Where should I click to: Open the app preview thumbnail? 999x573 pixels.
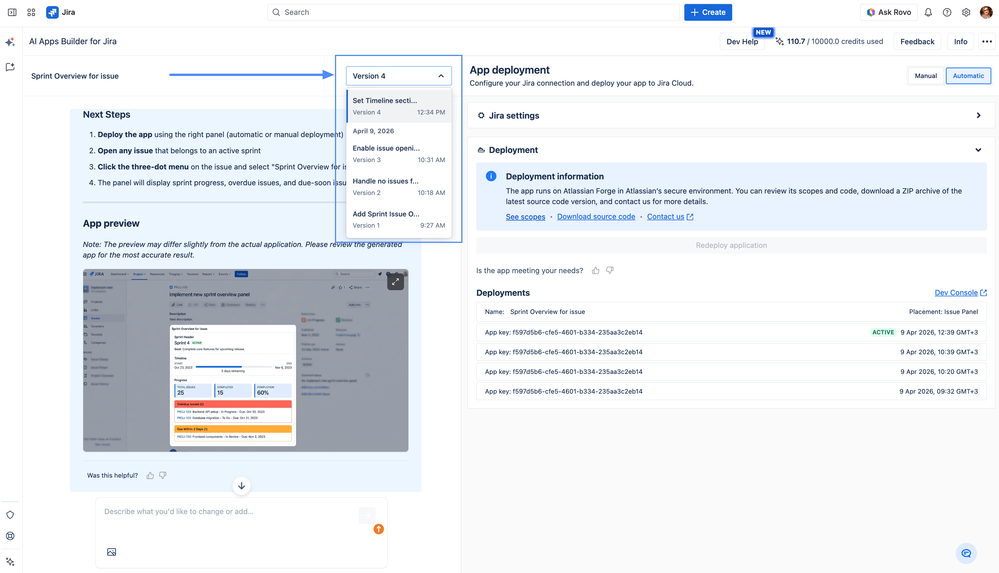245,361
